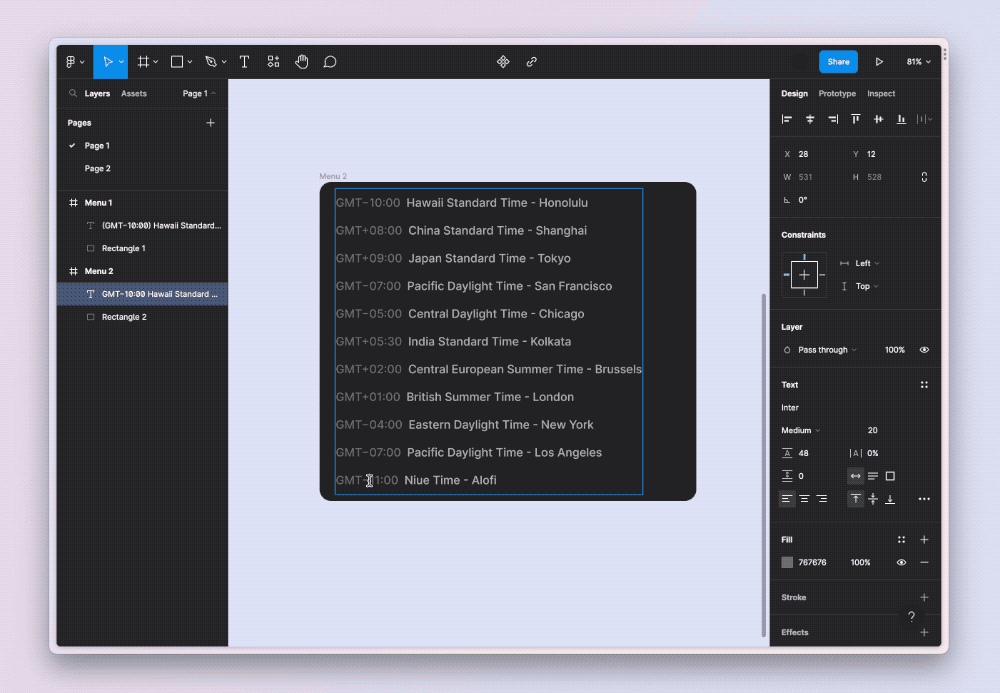Image resolution: width=1000 pixels, height=693 pixels.
Task: Switch to the Prototype tab
Action: 837,94
